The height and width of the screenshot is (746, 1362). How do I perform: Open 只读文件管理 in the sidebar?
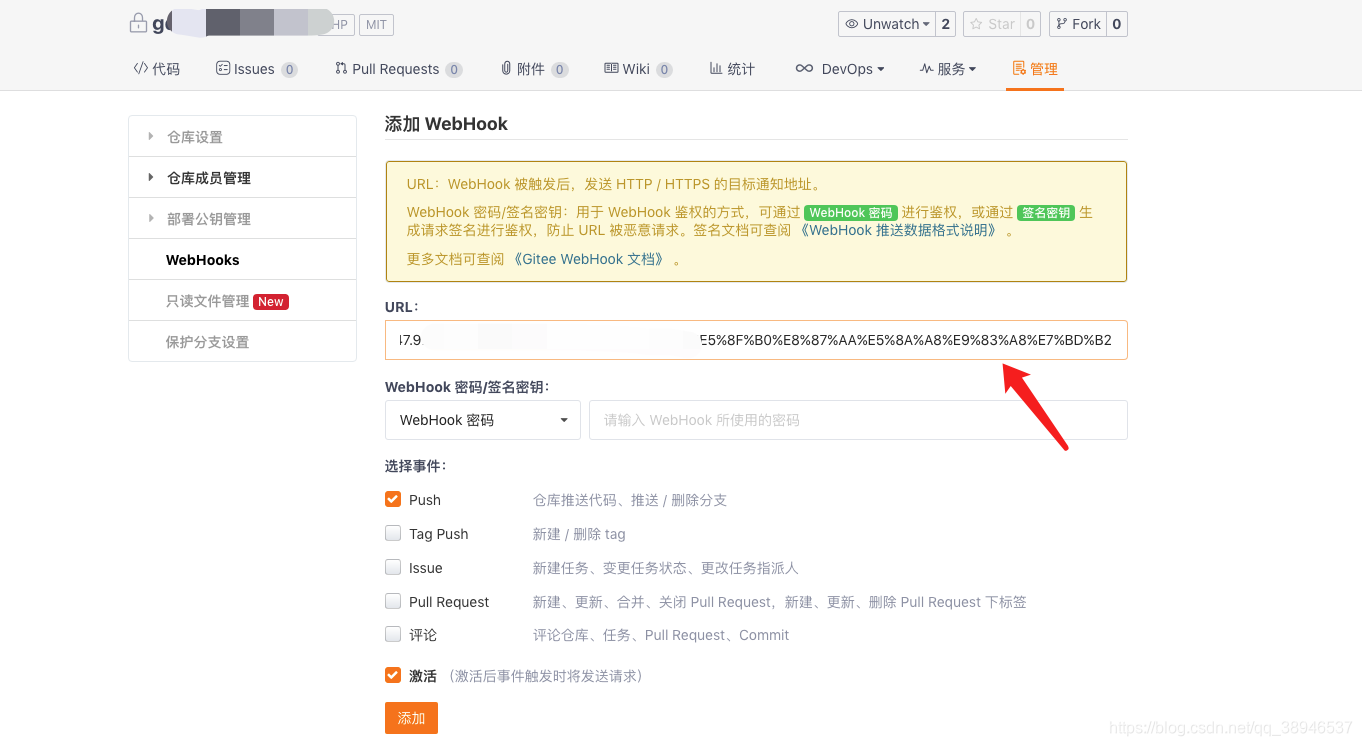[x=242, y=300]
